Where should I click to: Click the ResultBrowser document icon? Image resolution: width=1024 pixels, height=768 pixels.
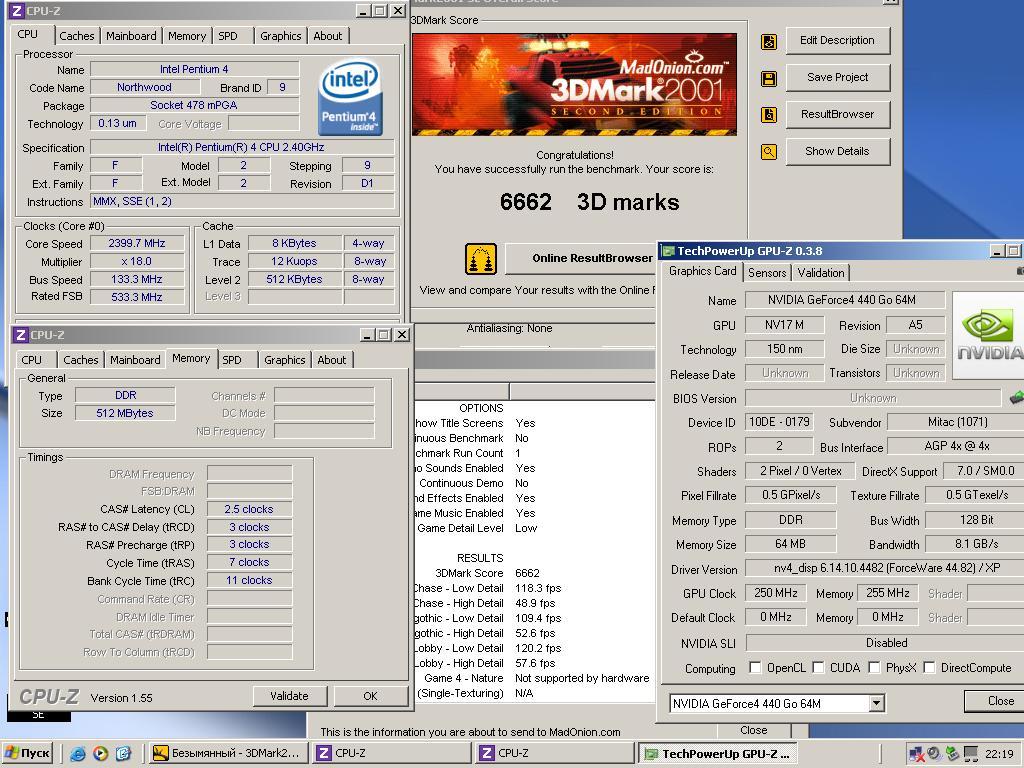[x=769, y=115]
